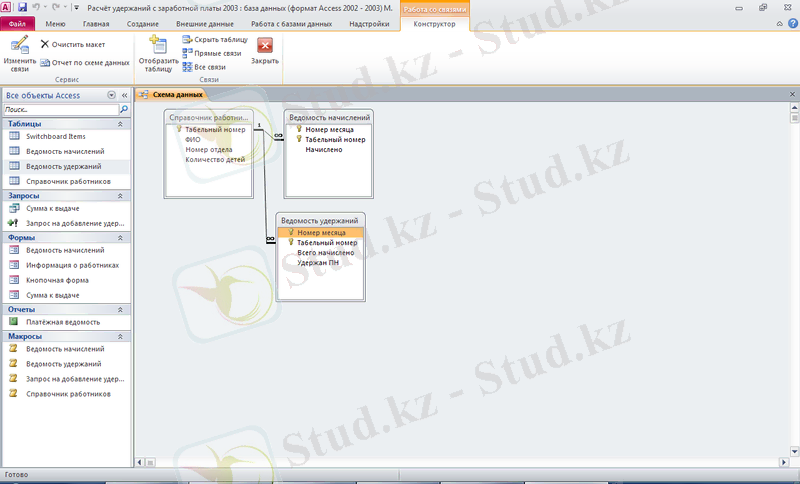Click ФИО field in Справочник работников
The image size is (800, 484).
[x=193, y=139]
